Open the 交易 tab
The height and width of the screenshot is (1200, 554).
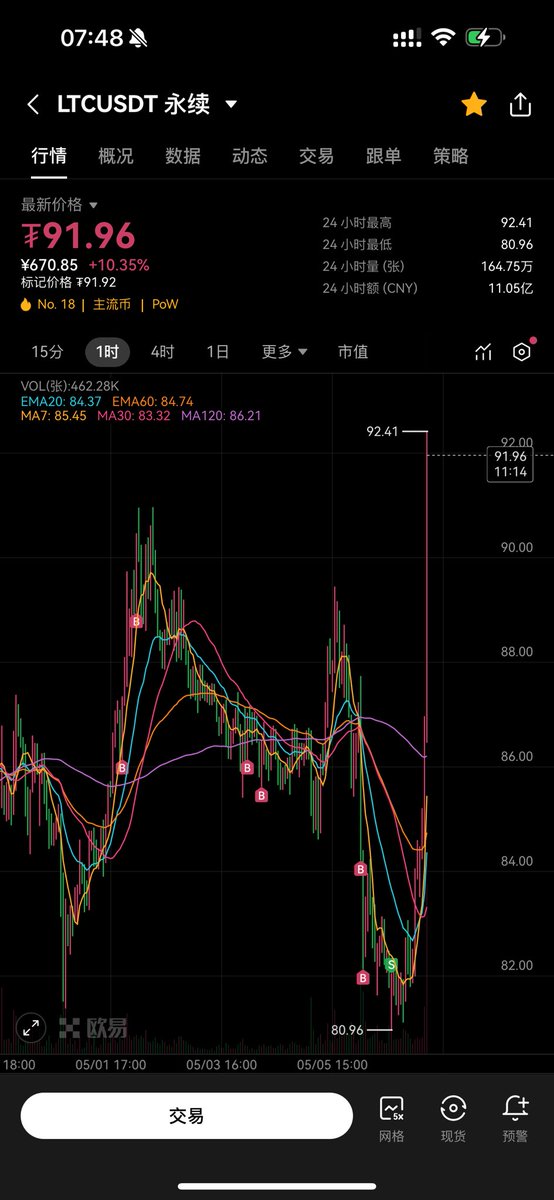[x=316, y=156]
